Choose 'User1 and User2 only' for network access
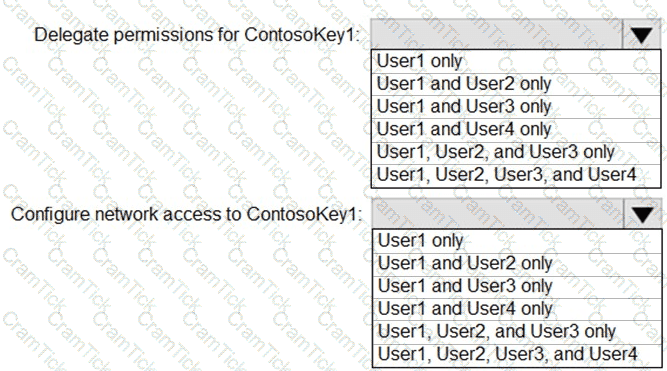This screenshot has height=371, width=667. tap(517, 264)
